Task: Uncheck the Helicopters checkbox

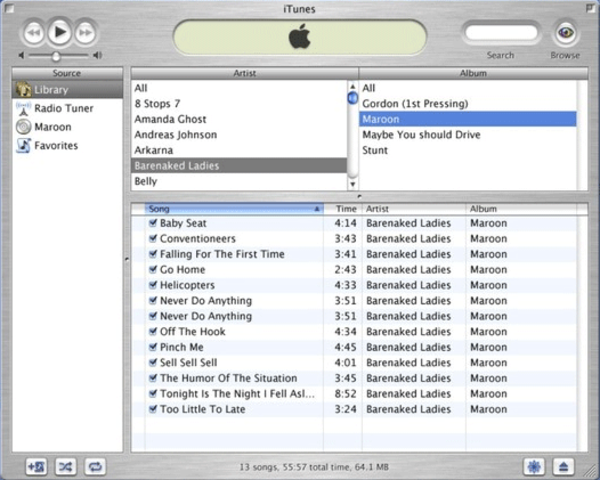Action: 153,285
